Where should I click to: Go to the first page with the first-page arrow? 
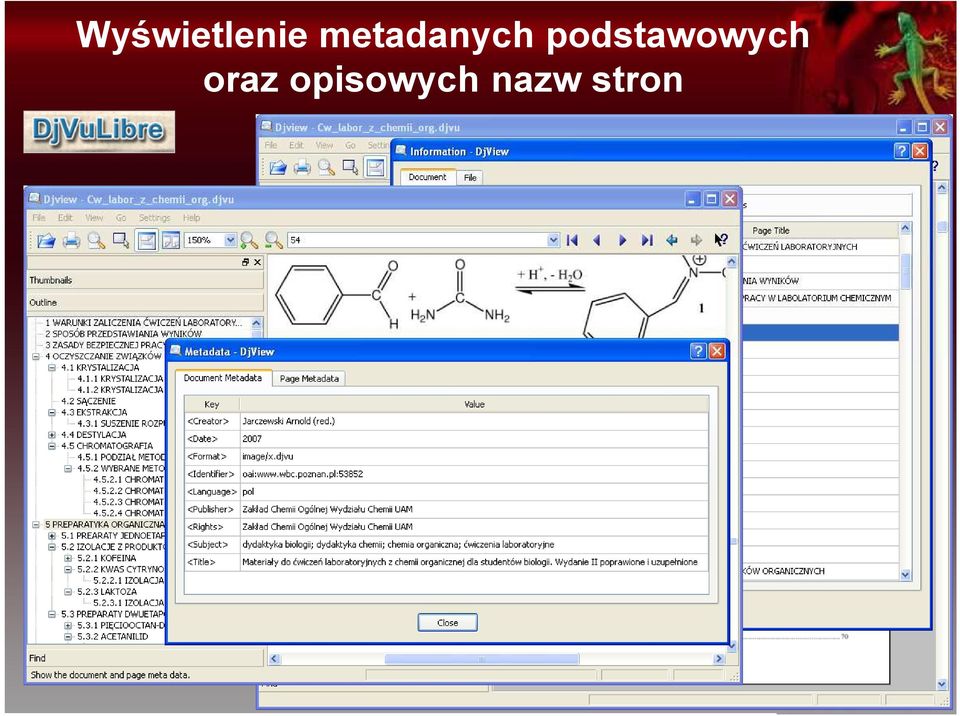572,241
